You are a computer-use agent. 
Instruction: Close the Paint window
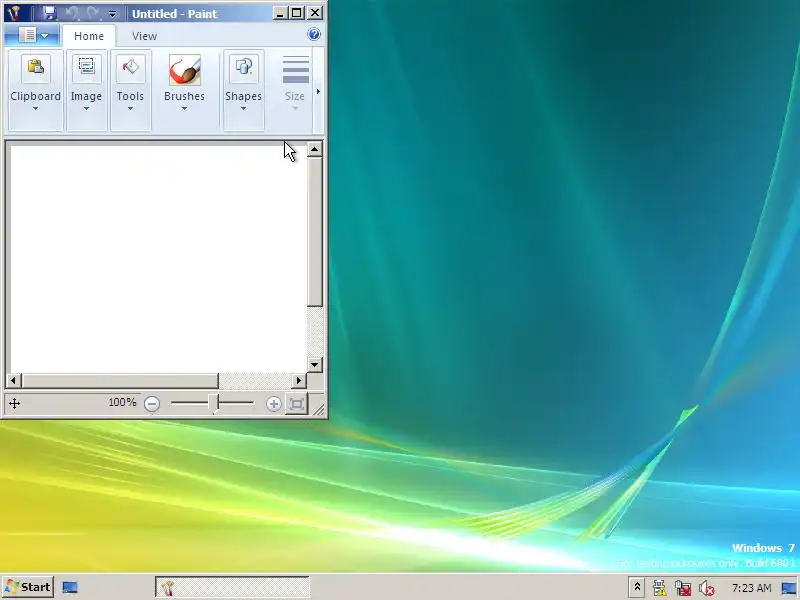(315, 13)
